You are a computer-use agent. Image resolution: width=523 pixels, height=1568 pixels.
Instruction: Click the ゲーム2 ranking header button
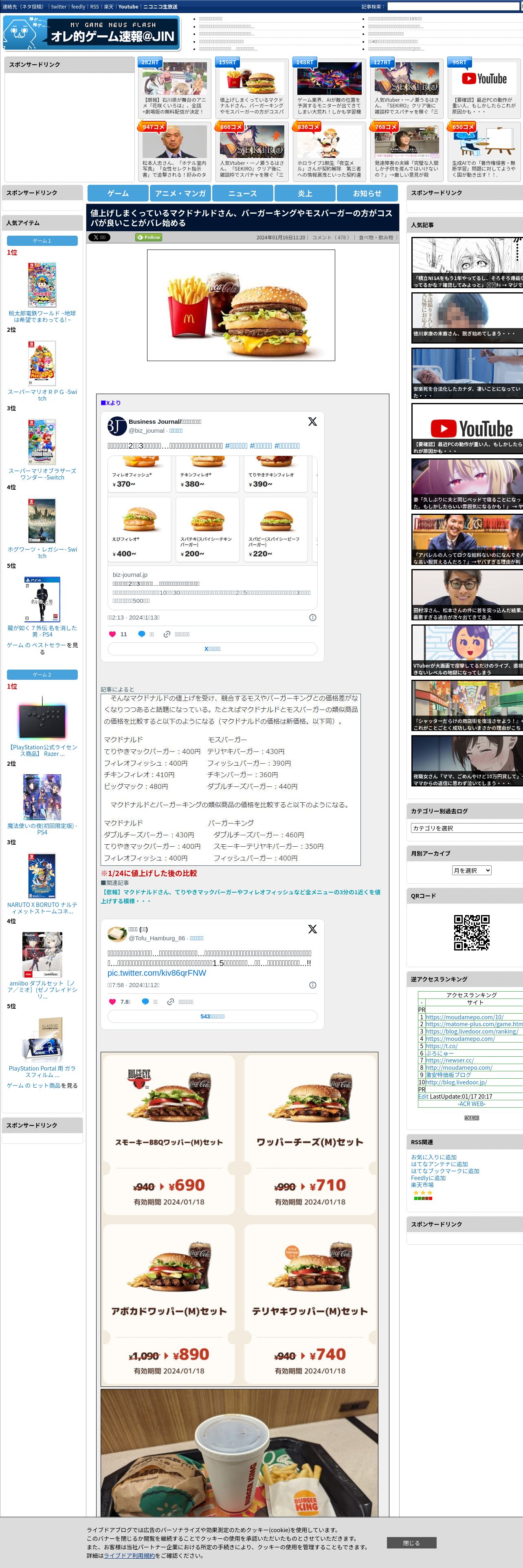[x=42, y=675]
